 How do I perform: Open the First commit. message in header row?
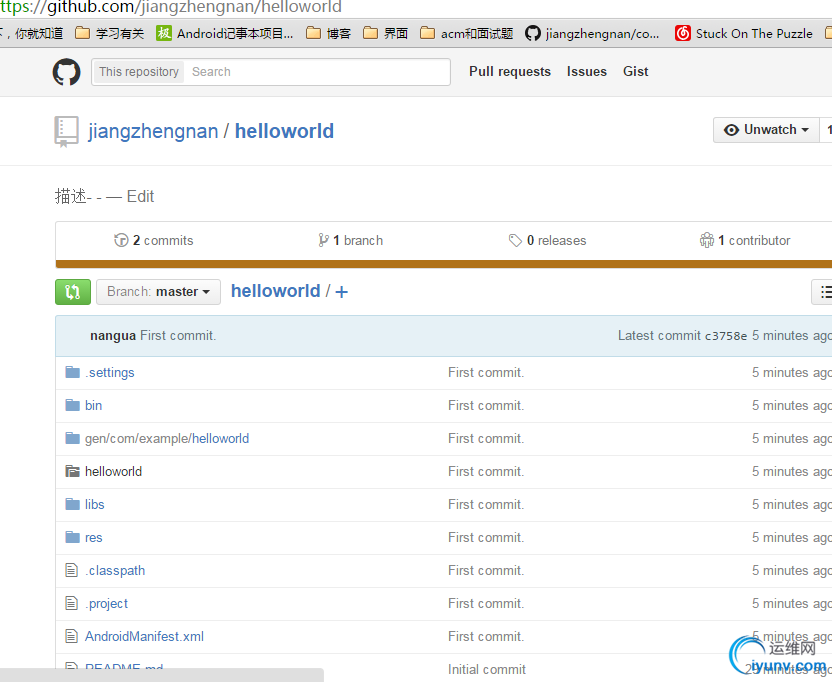click(178, 335)
